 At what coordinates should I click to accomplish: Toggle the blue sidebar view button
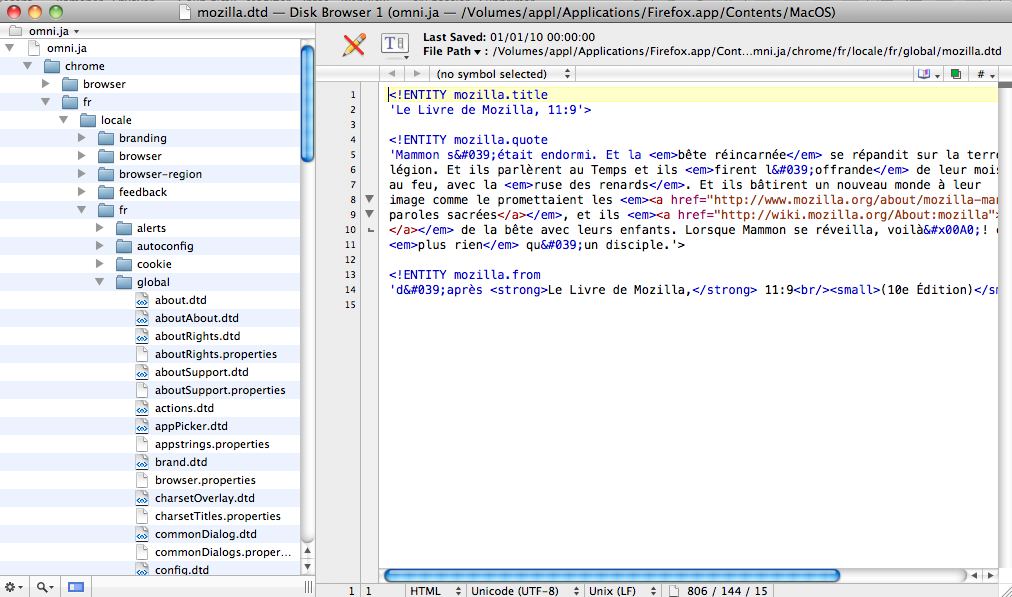coord(76,587)
